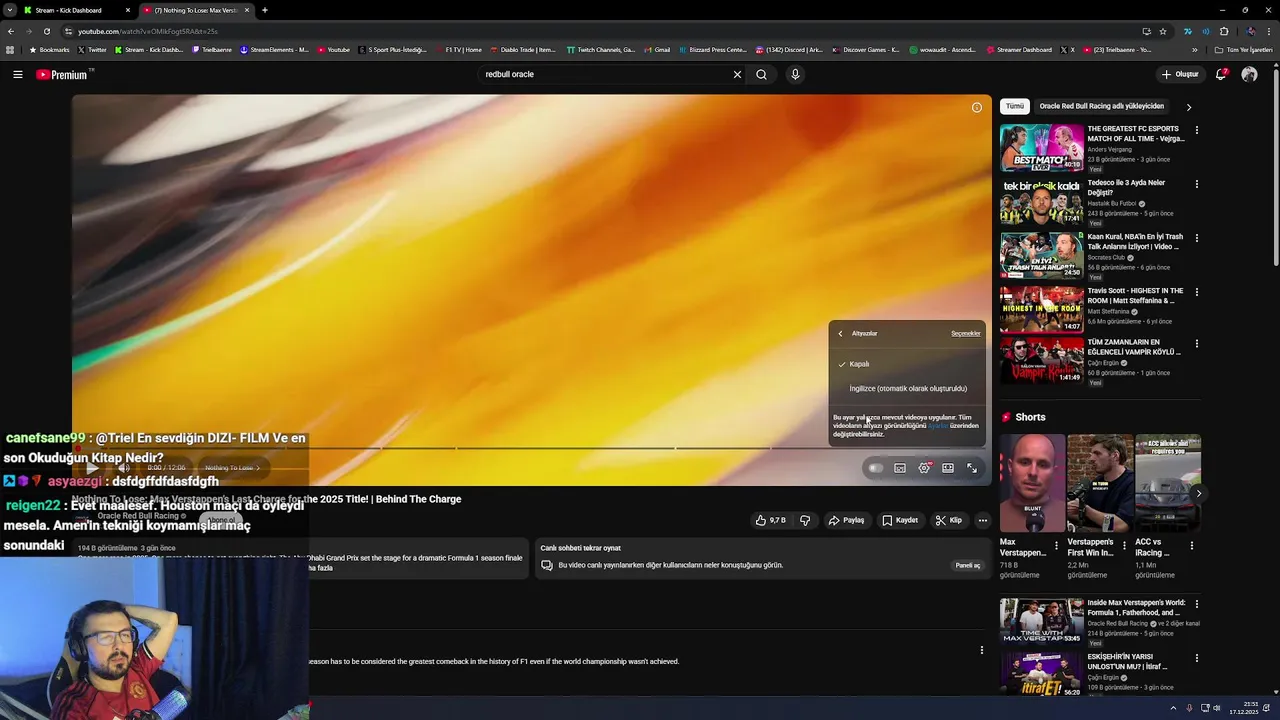Open live chat Paneli aç button
1280x720 pixels.
967,565
